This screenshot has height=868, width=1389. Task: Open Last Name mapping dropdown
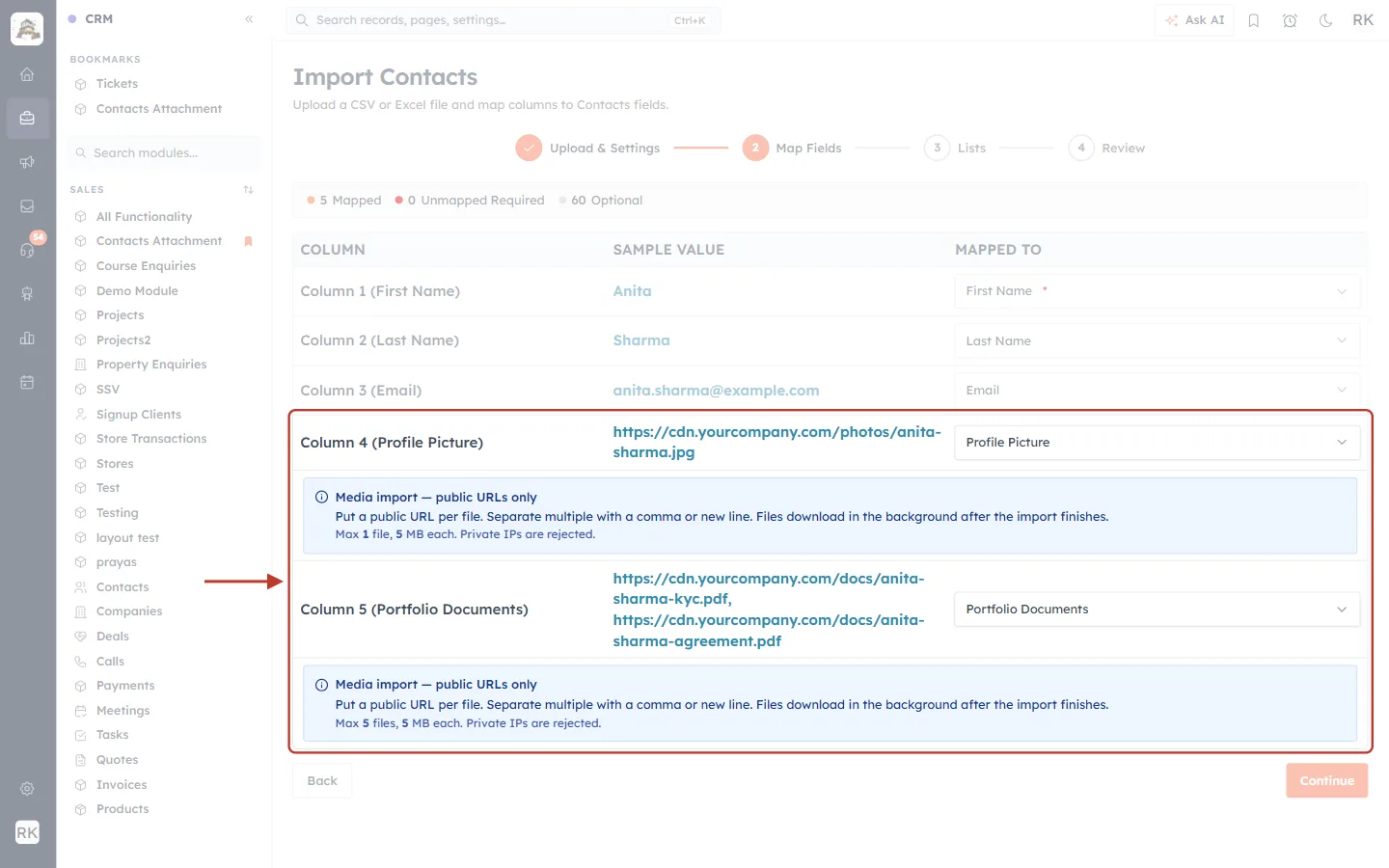pyautogui.click(x=1157, y=340)
